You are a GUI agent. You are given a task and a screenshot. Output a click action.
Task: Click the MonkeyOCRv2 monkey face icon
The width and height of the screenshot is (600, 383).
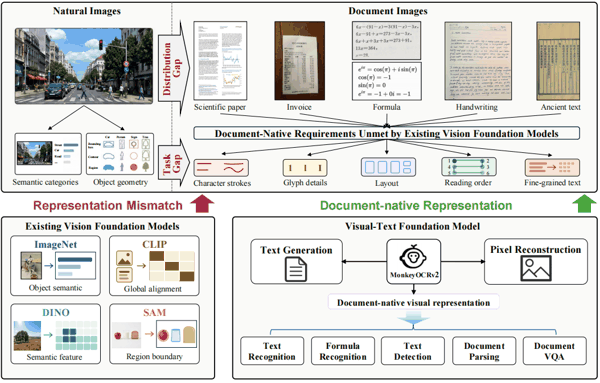click(413, 256)
